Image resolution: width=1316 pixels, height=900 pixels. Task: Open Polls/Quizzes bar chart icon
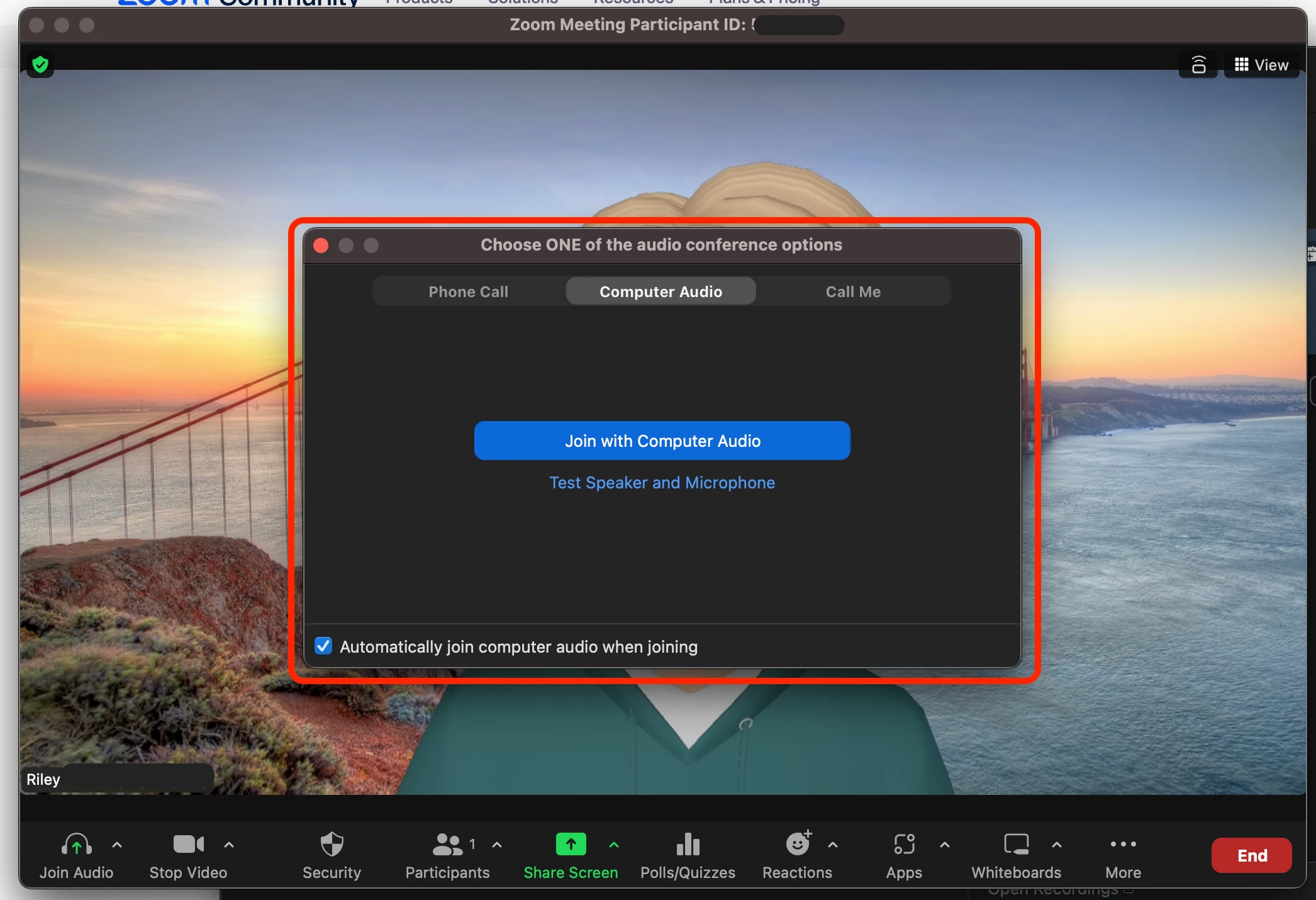click(x=688, y=845)
